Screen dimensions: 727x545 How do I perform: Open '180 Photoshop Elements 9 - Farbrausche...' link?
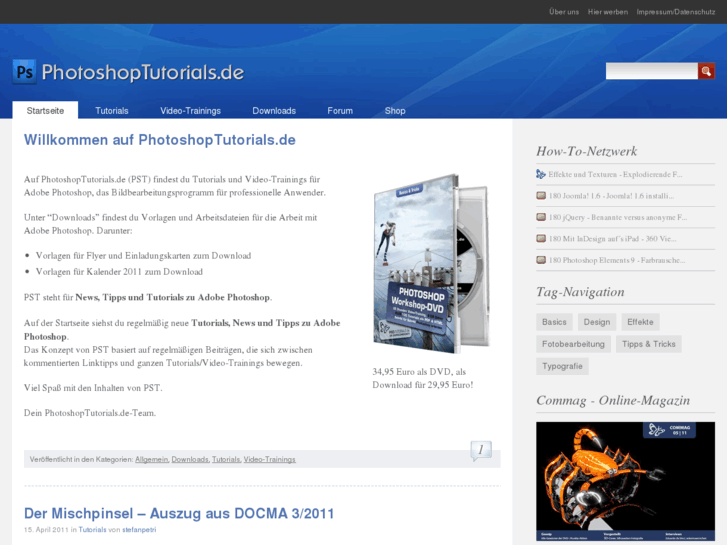click(x=617, y=260)
